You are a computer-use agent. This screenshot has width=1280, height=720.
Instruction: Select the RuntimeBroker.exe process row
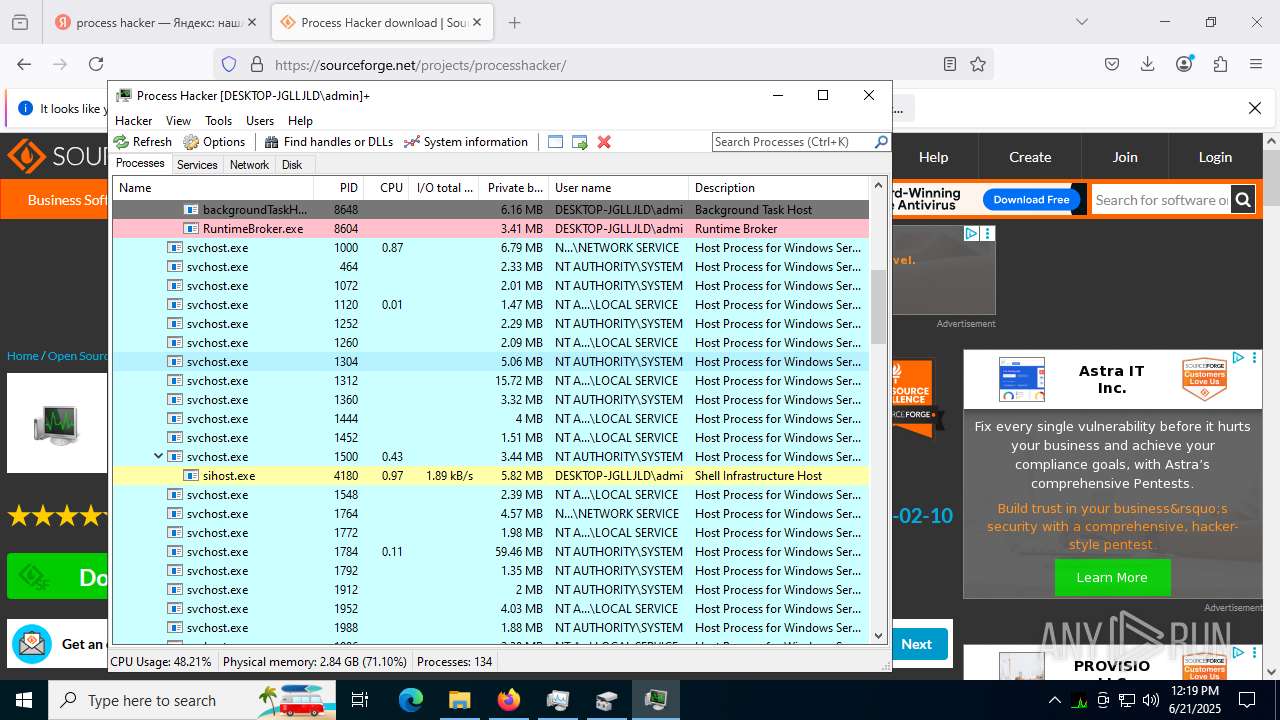(x=490, y=229)
